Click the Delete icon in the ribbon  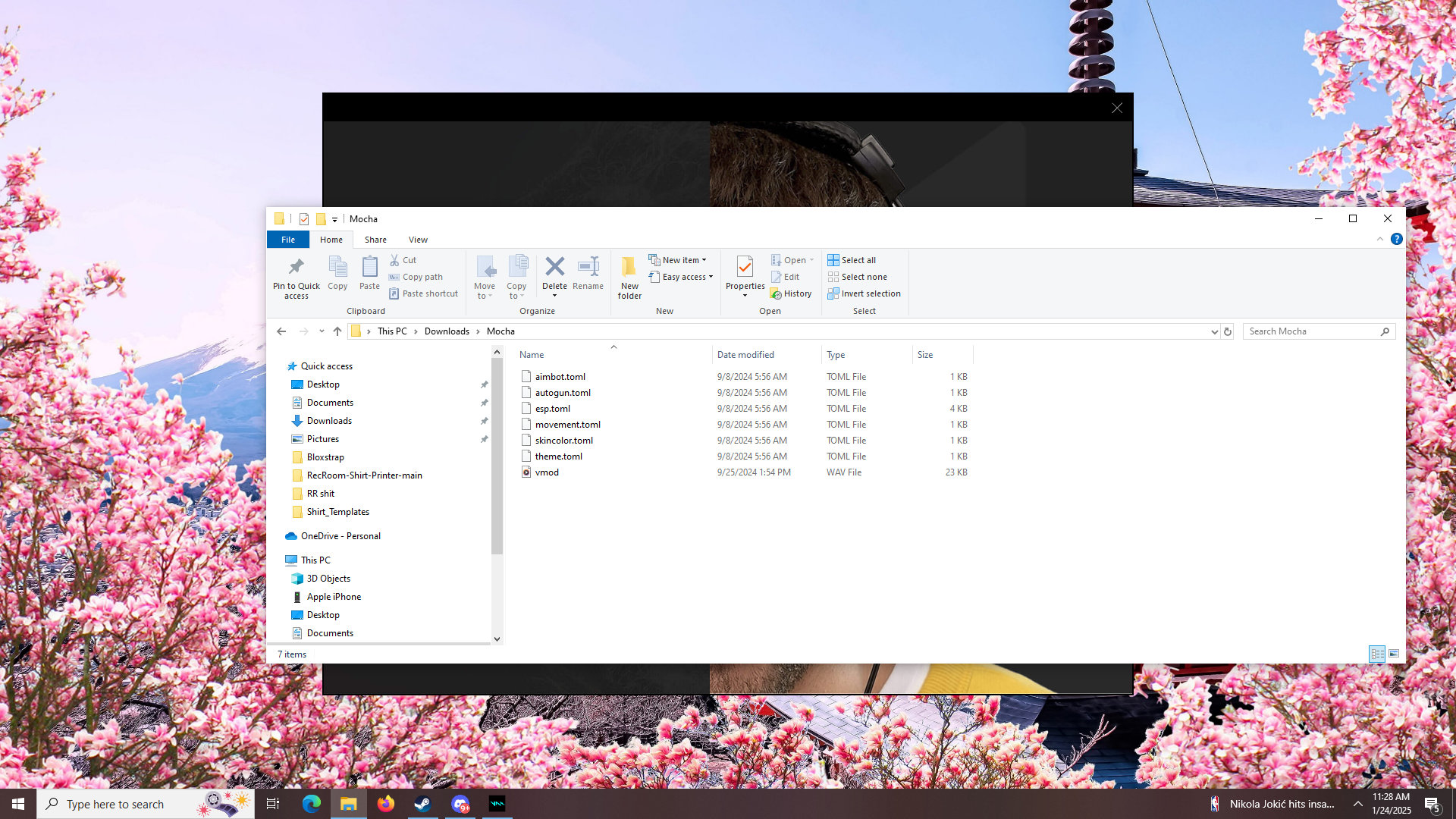pos(554,267)
